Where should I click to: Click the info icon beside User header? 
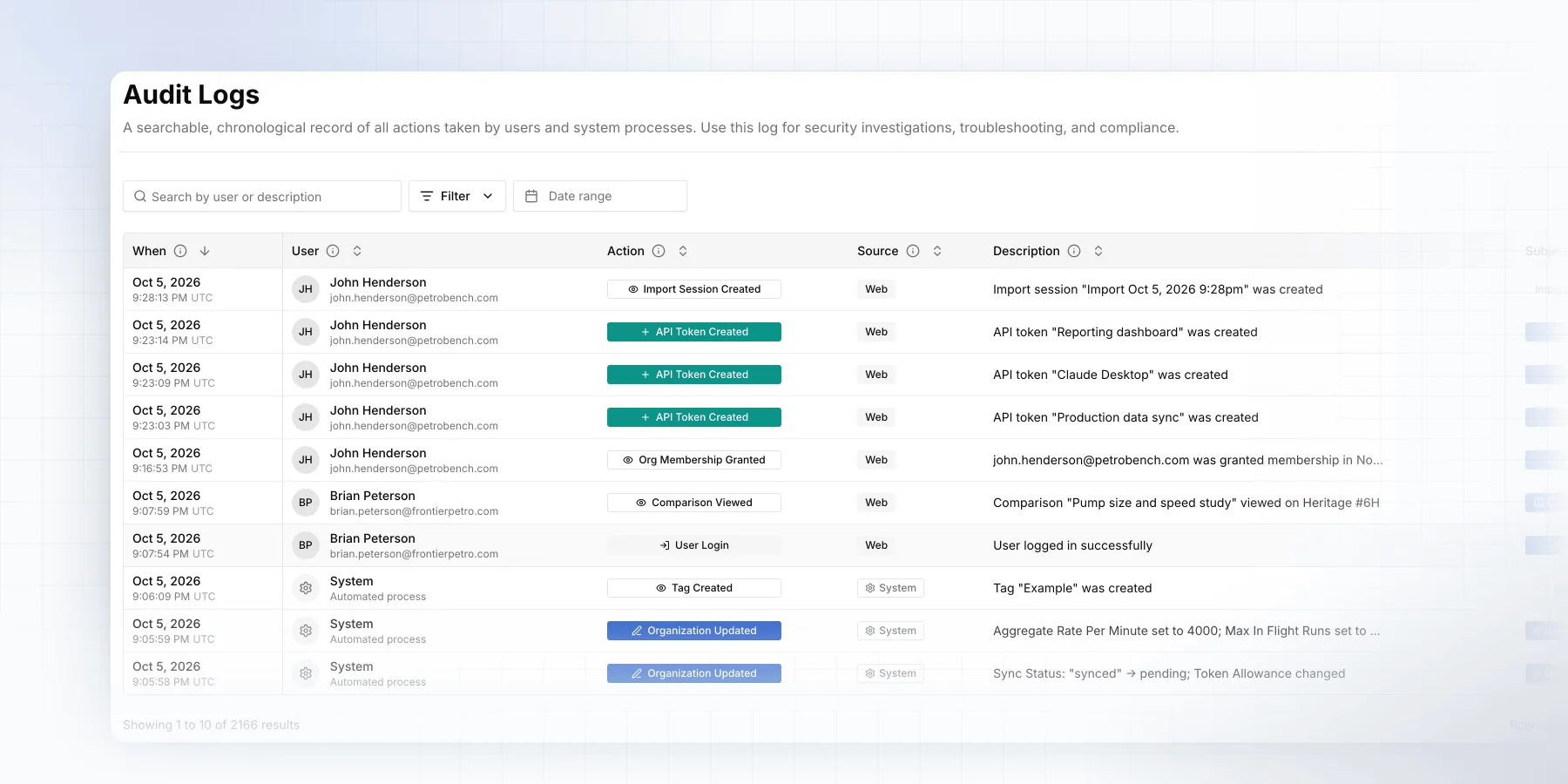(333, 251)
